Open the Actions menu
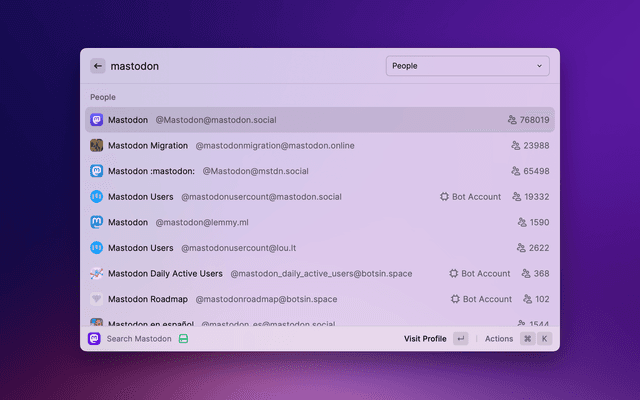Image resolution: width=640 pixels, height=400 pixels. (498, 339)
